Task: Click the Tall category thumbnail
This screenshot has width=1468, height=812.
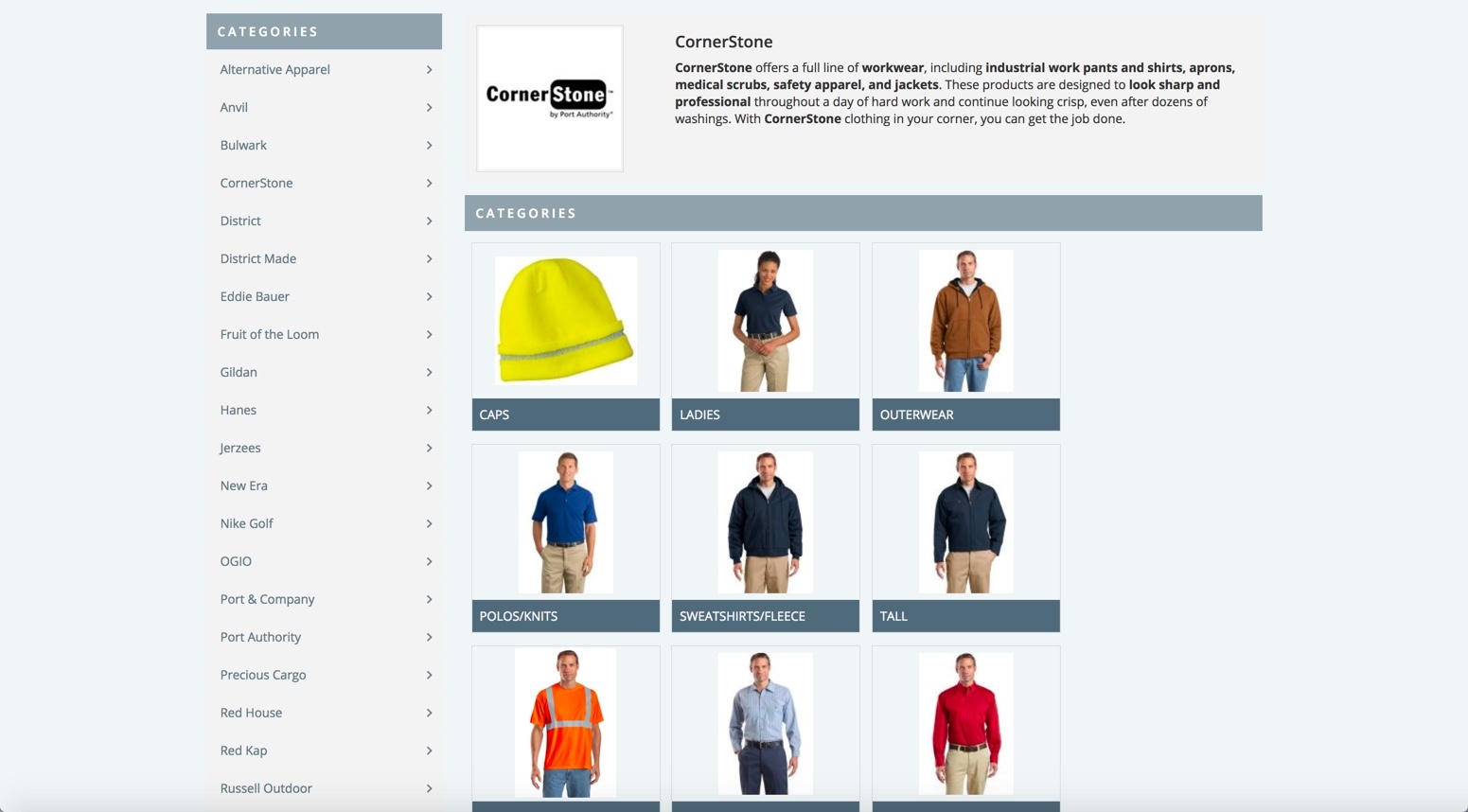Action: (964, 521)
